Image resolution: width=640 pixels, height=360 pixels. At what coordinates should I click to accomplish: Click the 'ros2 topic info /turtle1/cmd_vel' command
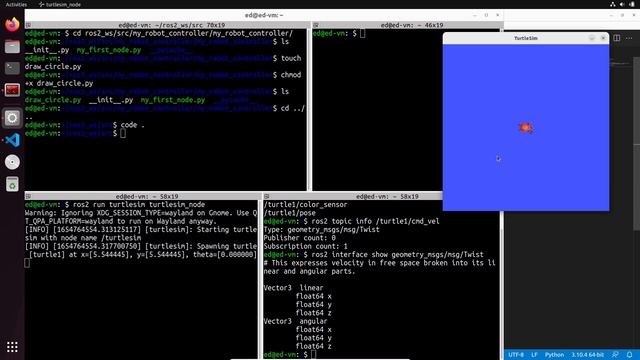tap(376, 221)
